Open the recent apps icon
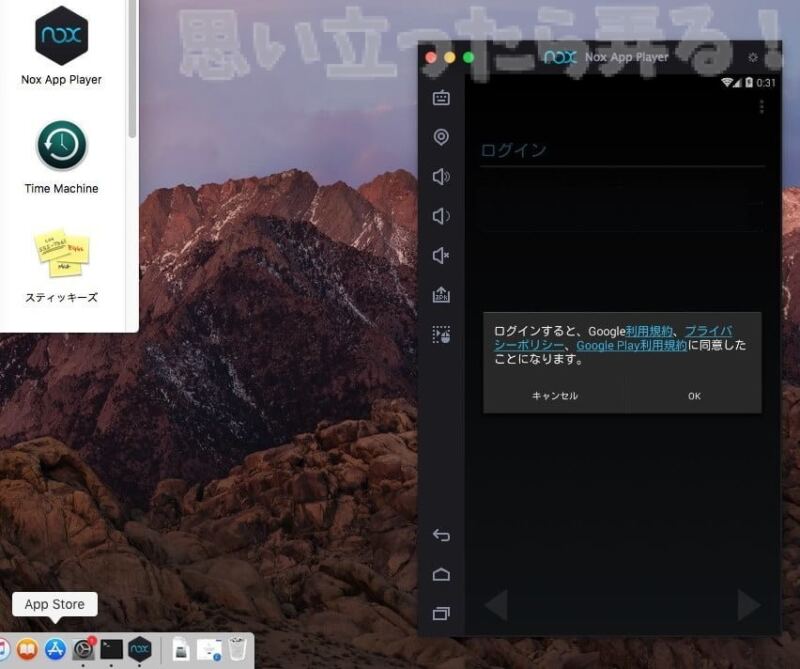The width and height of the screenshot is (800, 669). (x=441, y=613)
